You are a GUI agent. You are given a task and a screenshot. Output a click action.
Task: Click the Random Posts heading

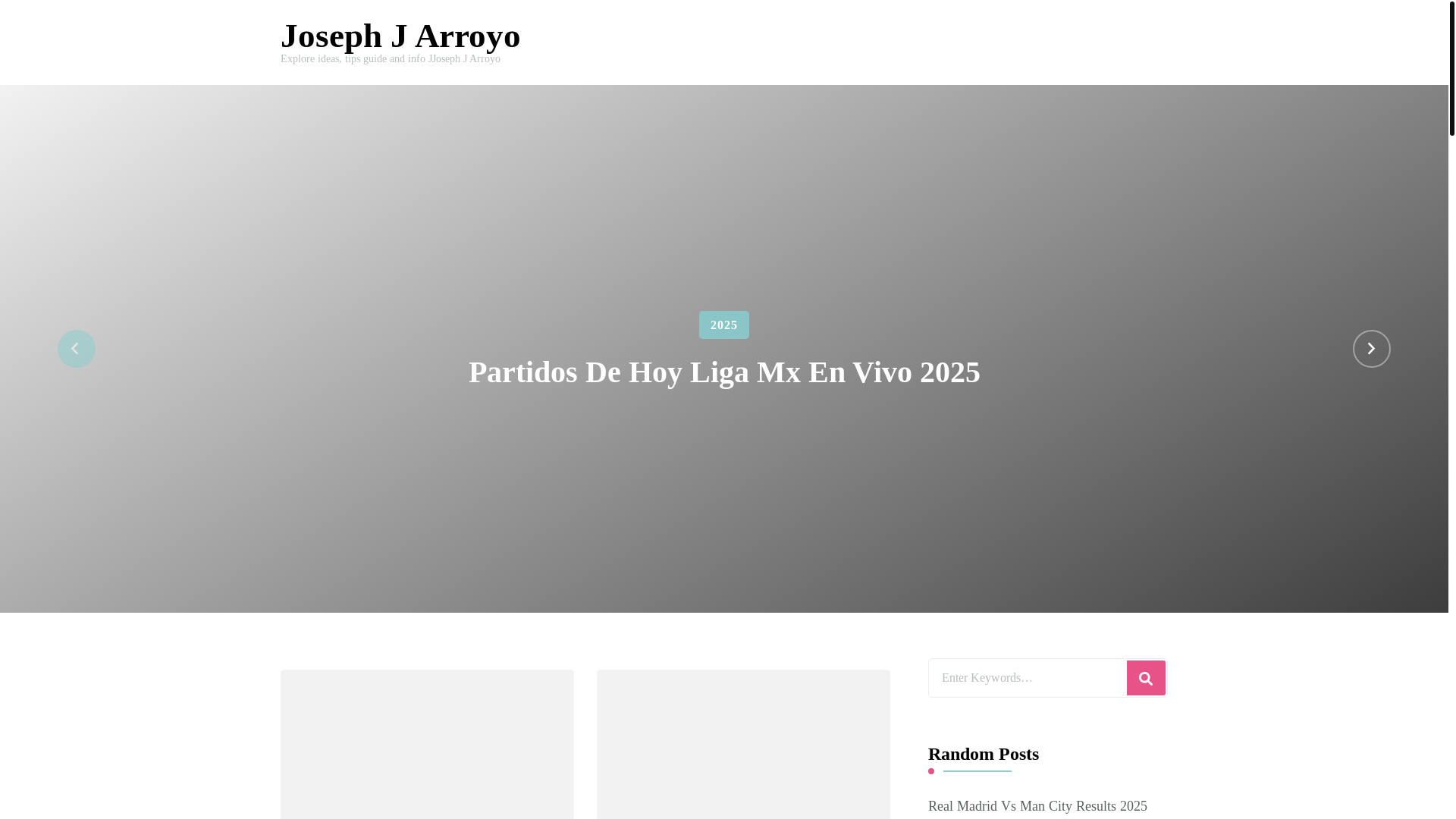click(x=984, y=754)
